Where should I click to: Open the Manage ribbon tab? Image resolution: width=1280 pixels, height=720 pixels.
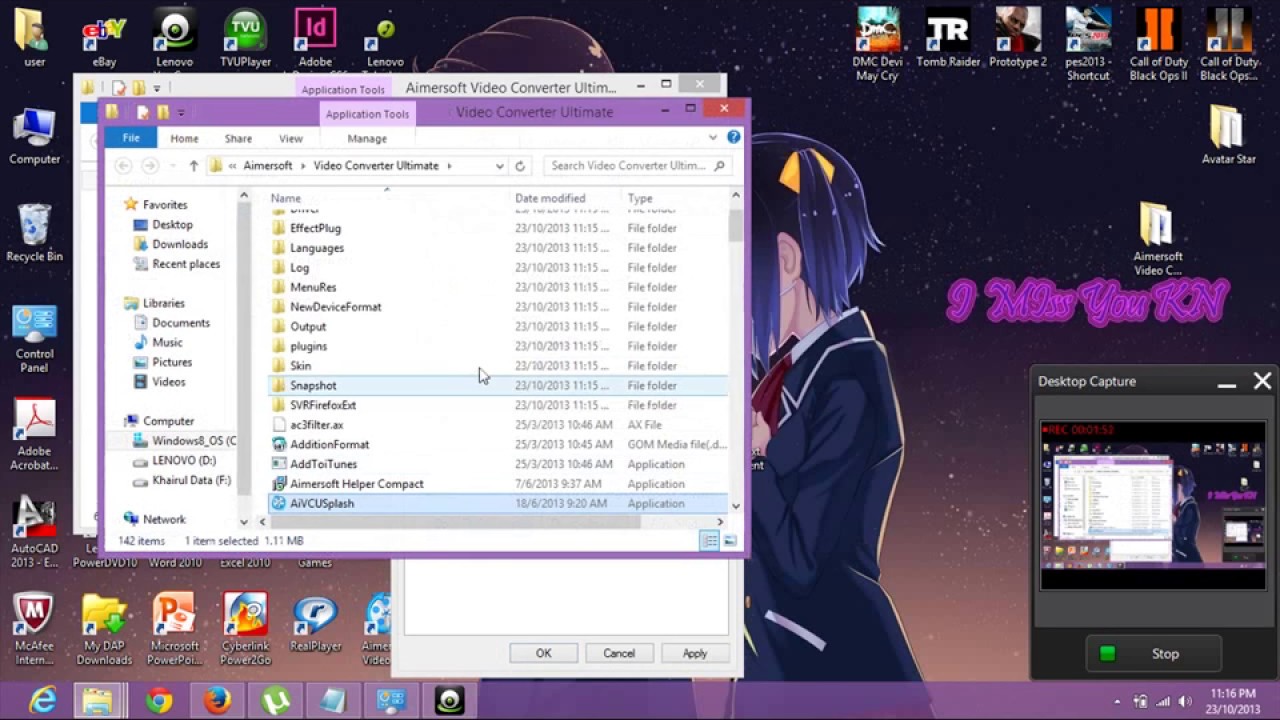tap(367, 138)
